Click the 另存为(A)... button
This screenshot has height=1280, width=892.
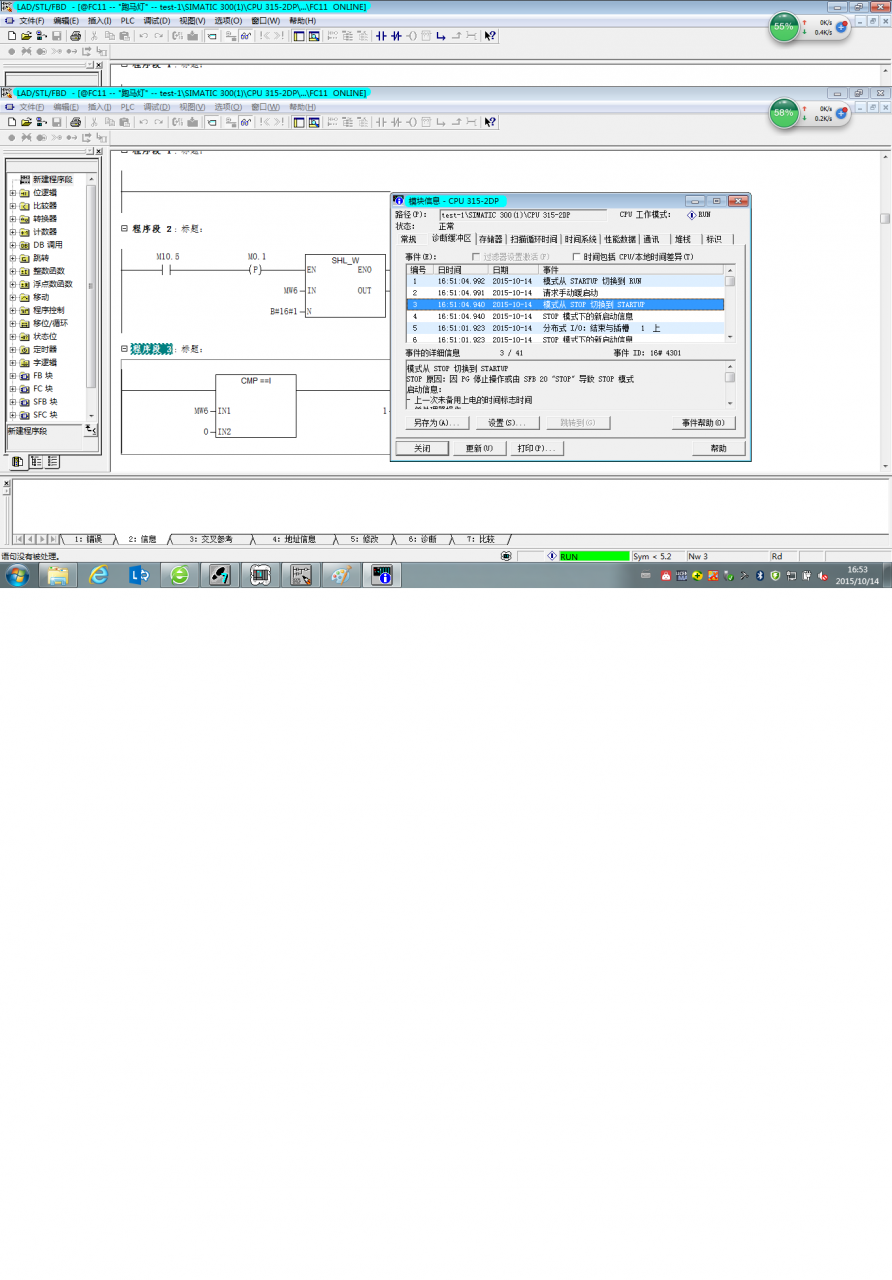point(436,423)
